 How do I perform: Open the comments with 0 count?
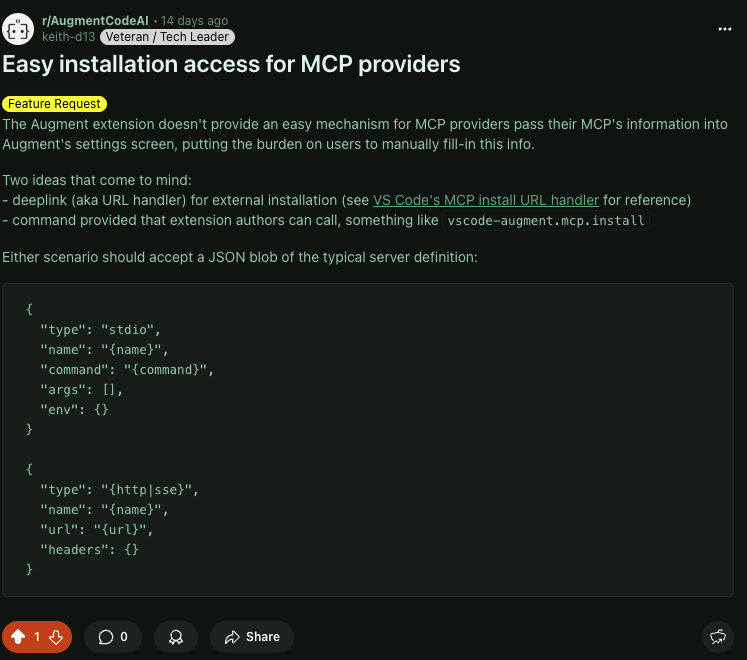[113, 637]
